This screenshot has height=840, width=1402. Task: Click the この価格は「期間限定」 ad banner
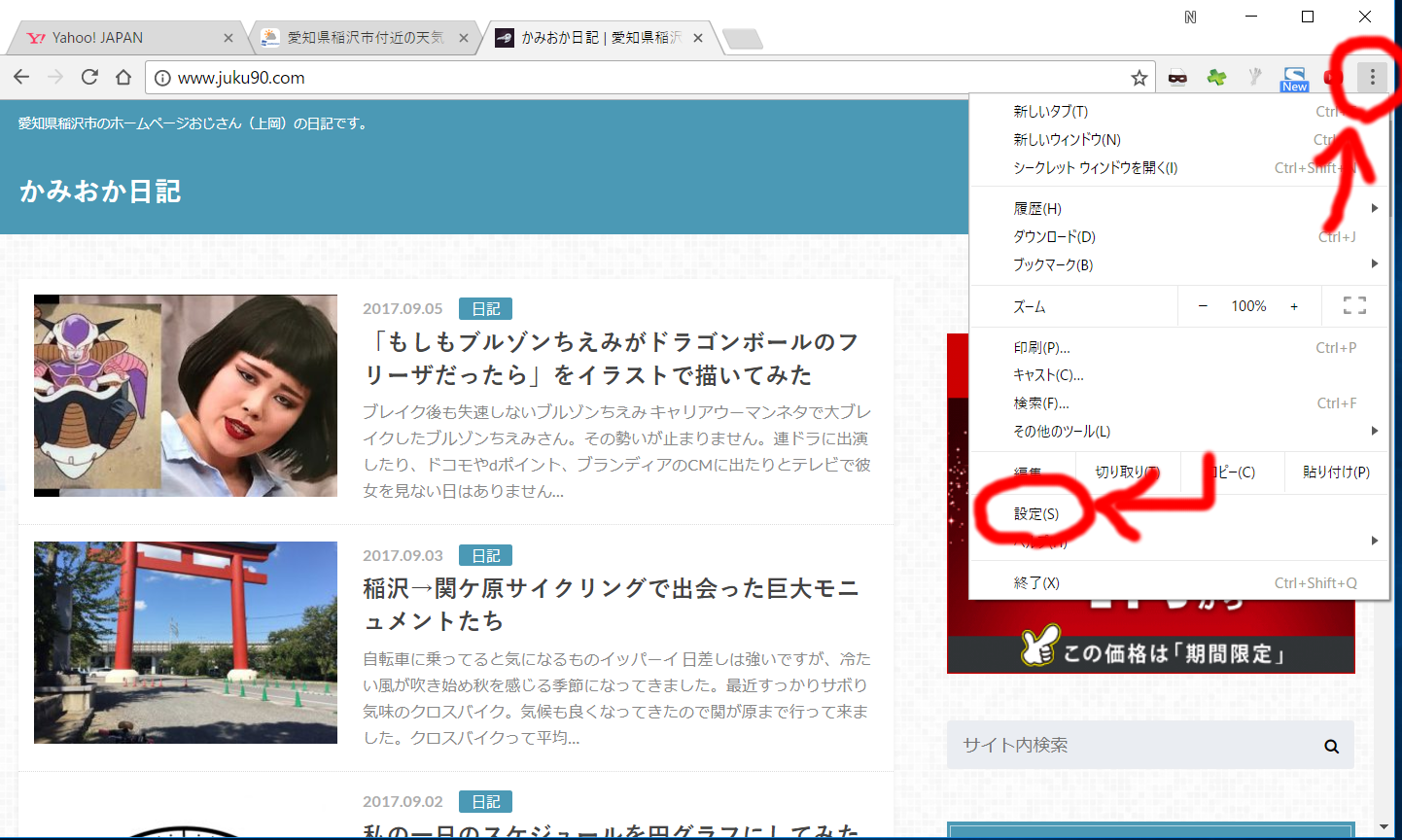(1151, 653)
